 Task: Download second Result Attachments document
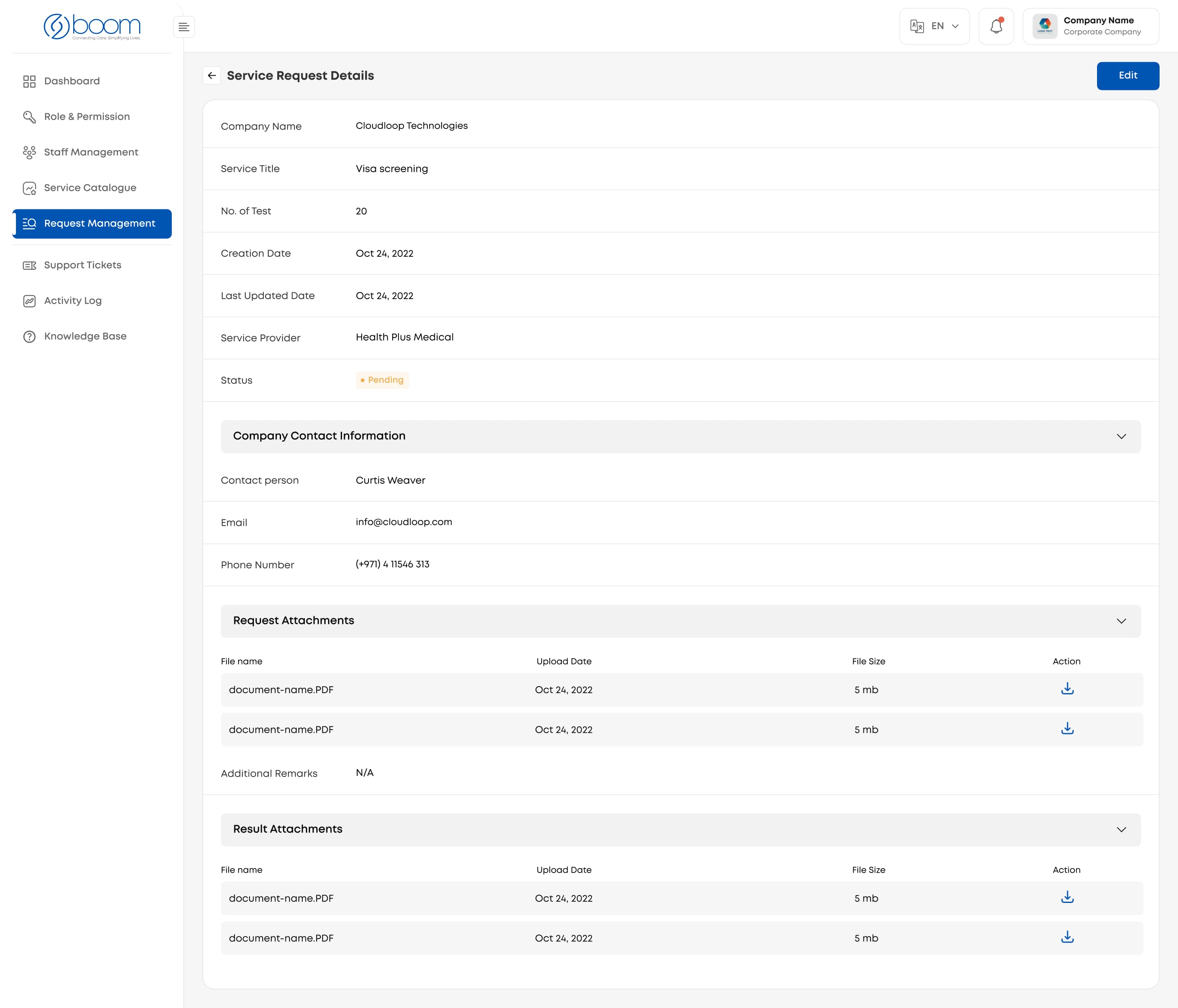(1067, 937)
